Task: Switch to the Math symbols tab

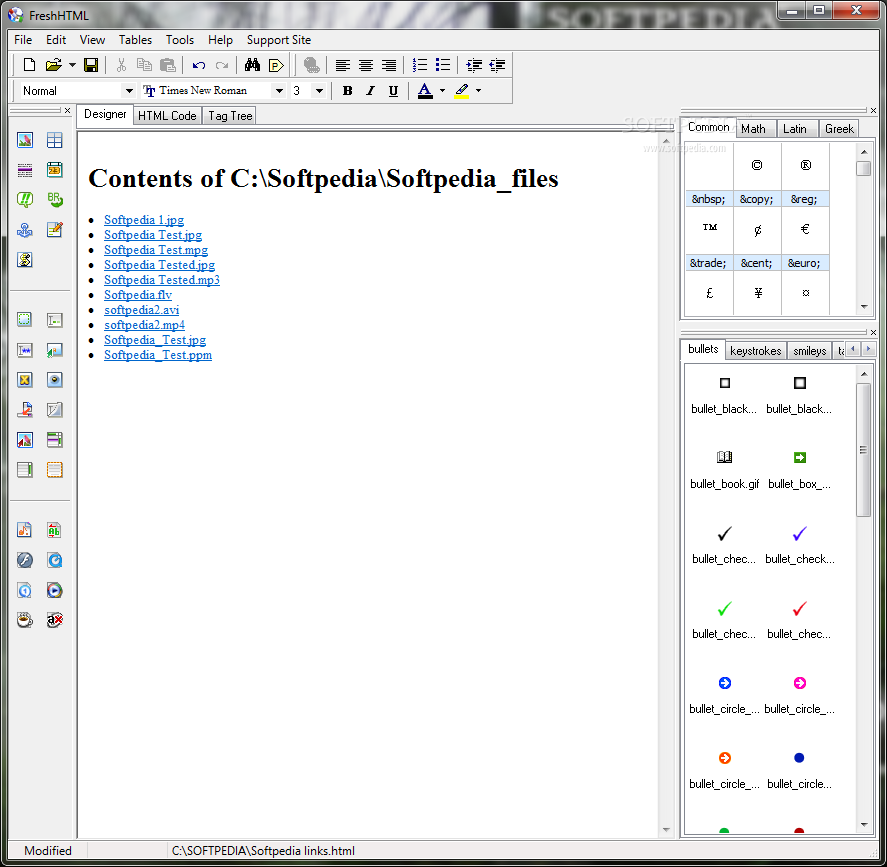Action: 753,129
